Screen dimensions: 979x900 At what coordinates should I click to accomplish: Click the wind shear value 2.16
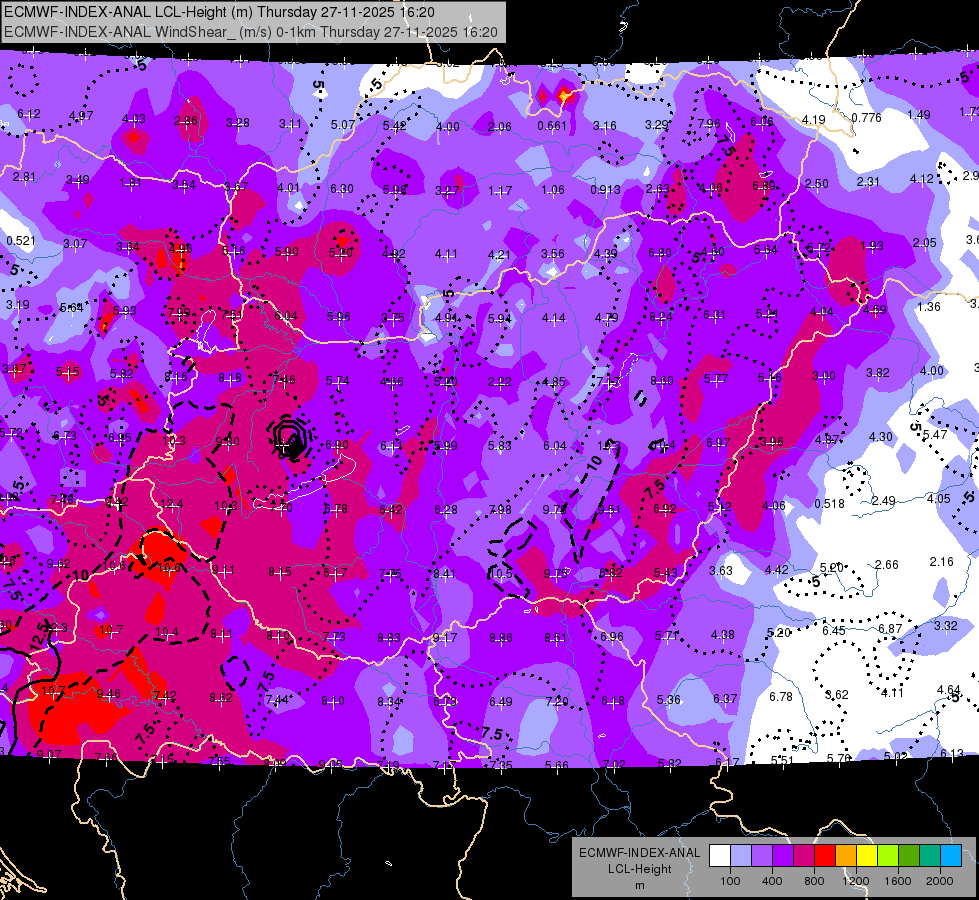(942, 561)
